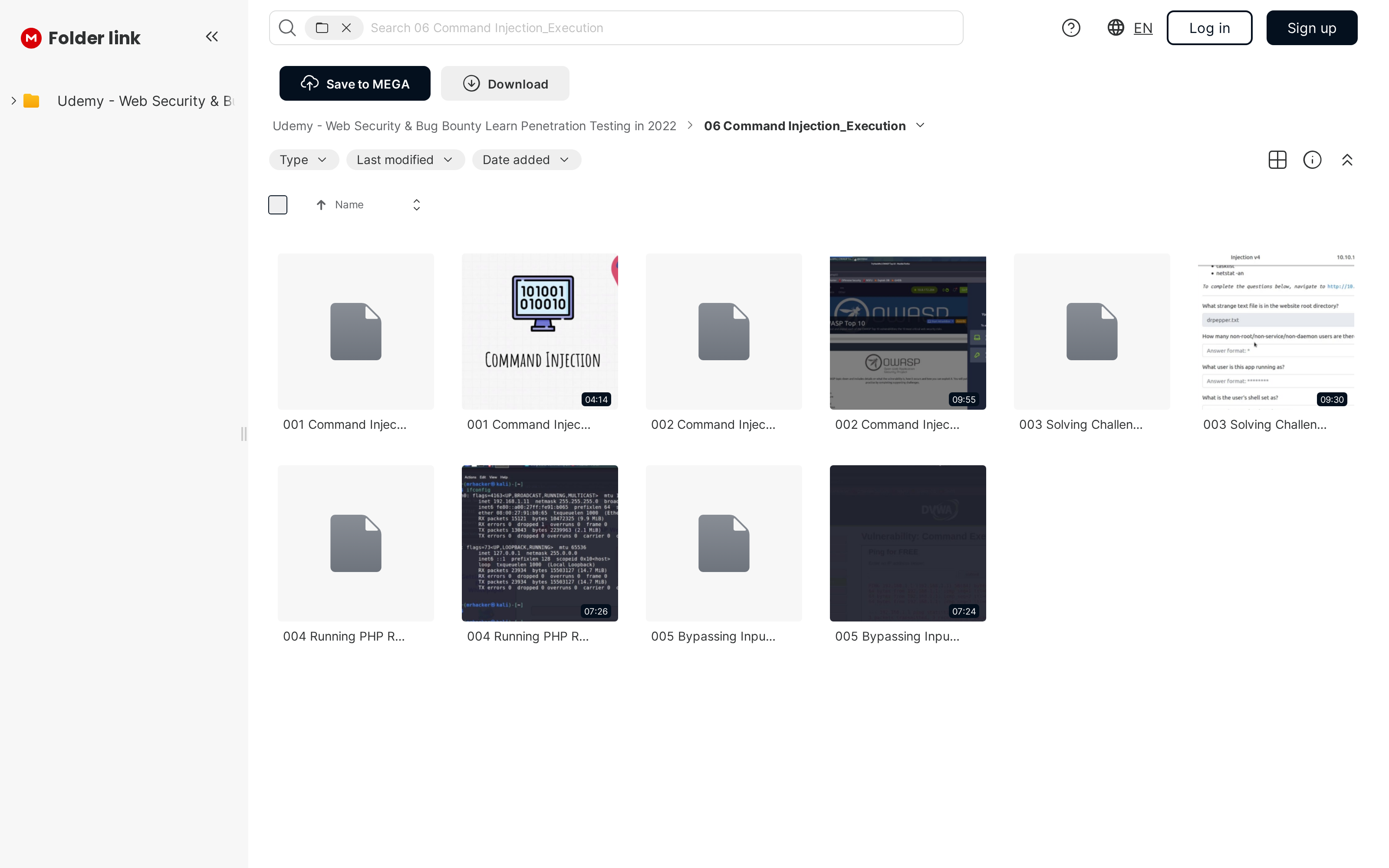This screenshot has height=868, width=1389.
Task: Open the OWASP video thumbnail 09:55
Action: pos(908,331)
